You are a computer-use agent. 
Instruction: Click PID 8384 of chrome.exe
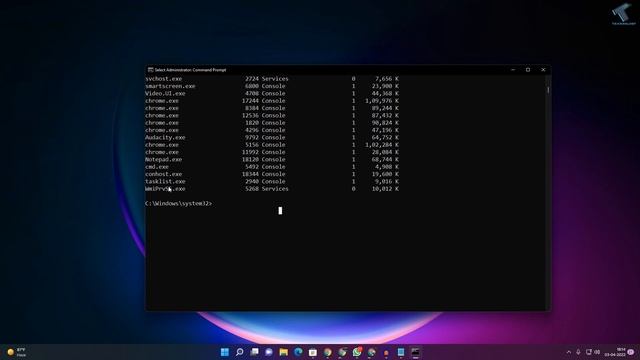click(x=252, y=108)
